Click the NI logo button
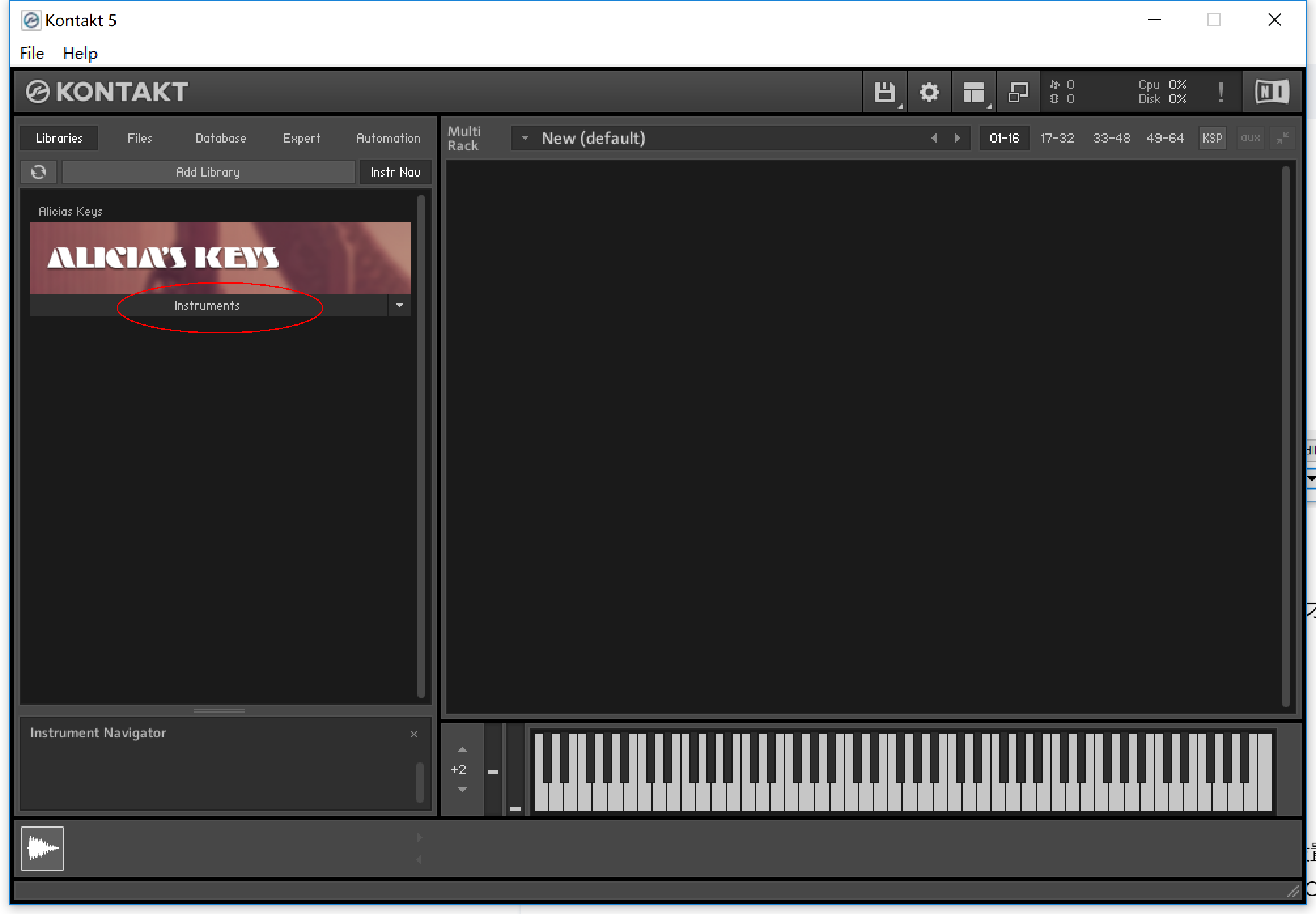Viewport: 1316px width, 914px height. click(x=1272, y=92)
